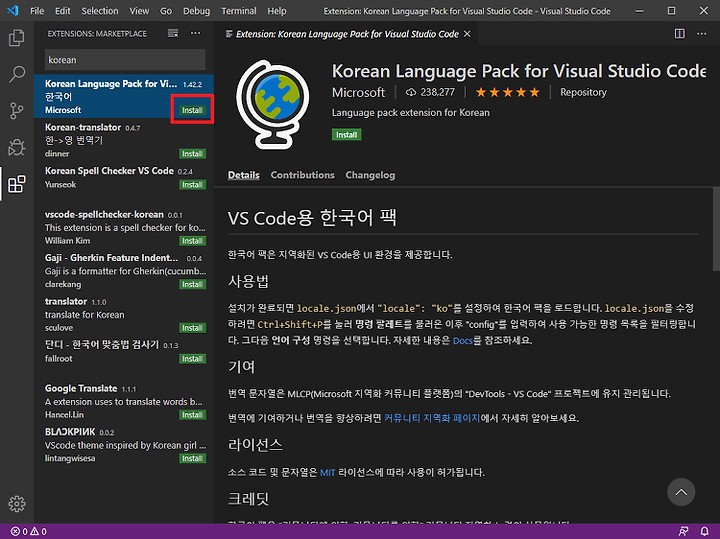Open the Selection menu
Image resolution: width=720 pixels, height=539 pixels.
point(100,11)
